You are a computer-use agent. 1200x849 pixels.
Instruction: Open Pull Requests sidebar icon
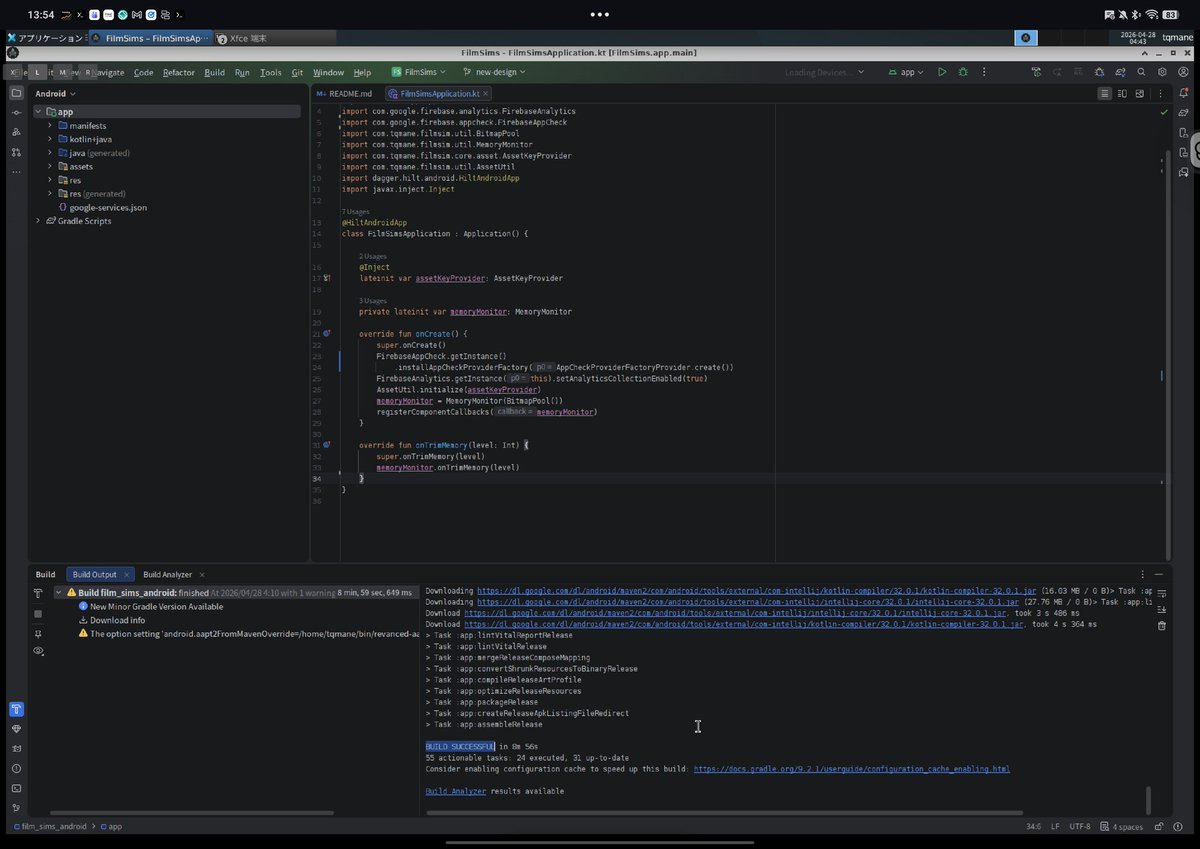coord(16,152)
